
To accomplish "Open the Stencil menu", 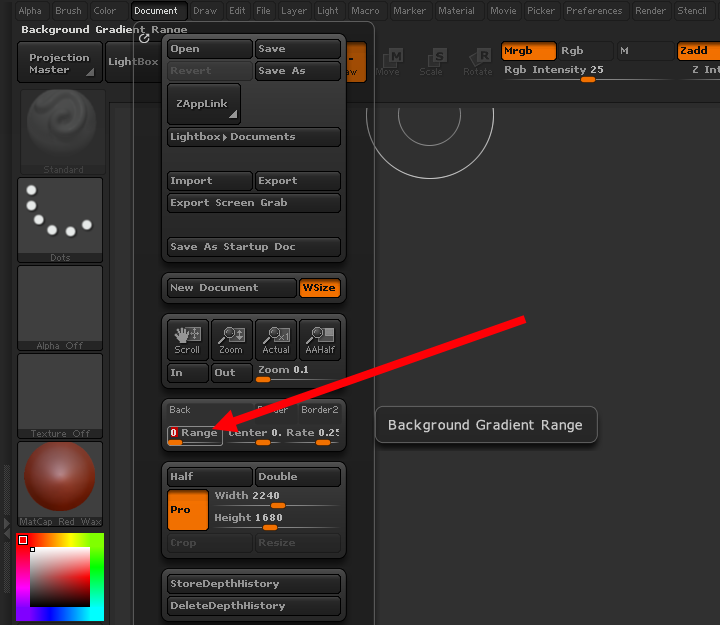I will click(x=692, y=11).
